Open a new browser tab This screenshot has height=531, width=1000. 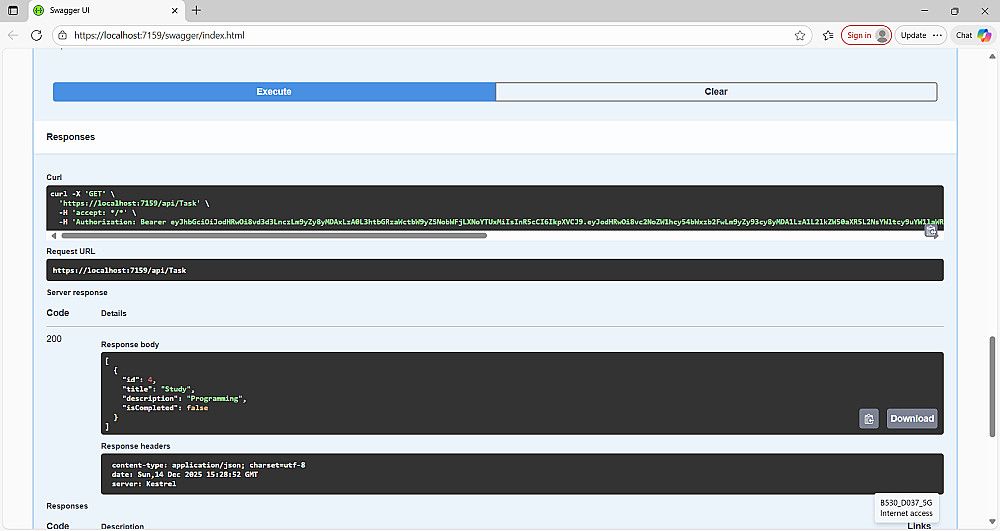point(196,10)
